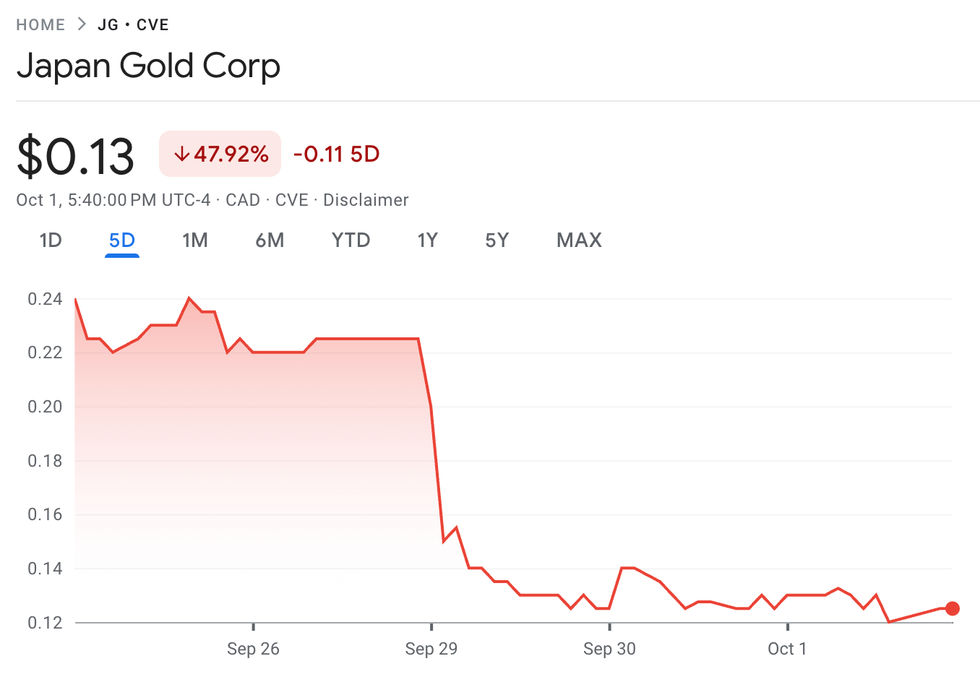Viewport: 980px width, 679px height.
Task: Click the Sep 29 date marker
Action: pos(431,649)
